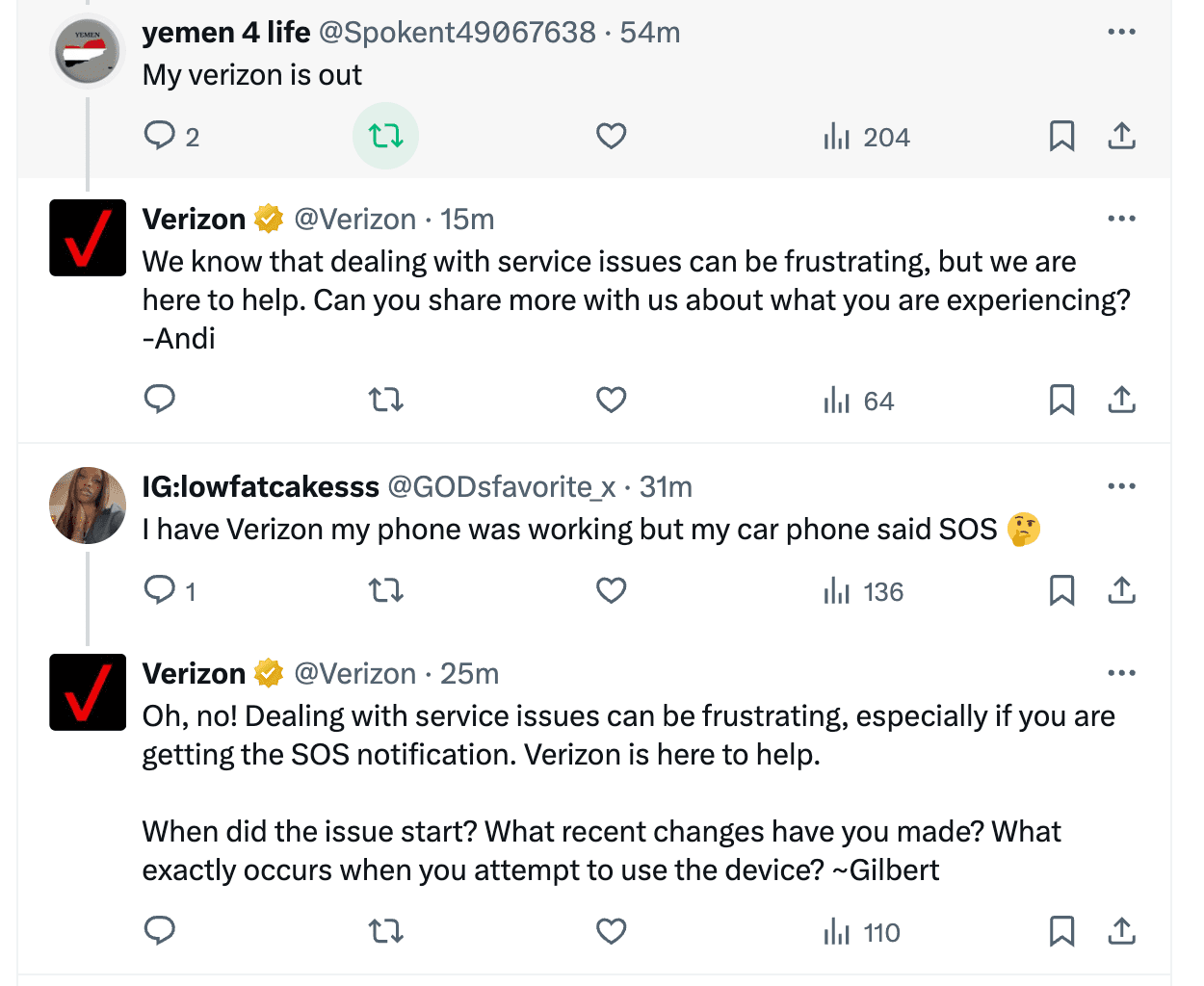Screen dimensions: 1204x986
Task: Like Verizon's reply from Andi
Action: tap(611, 400)
